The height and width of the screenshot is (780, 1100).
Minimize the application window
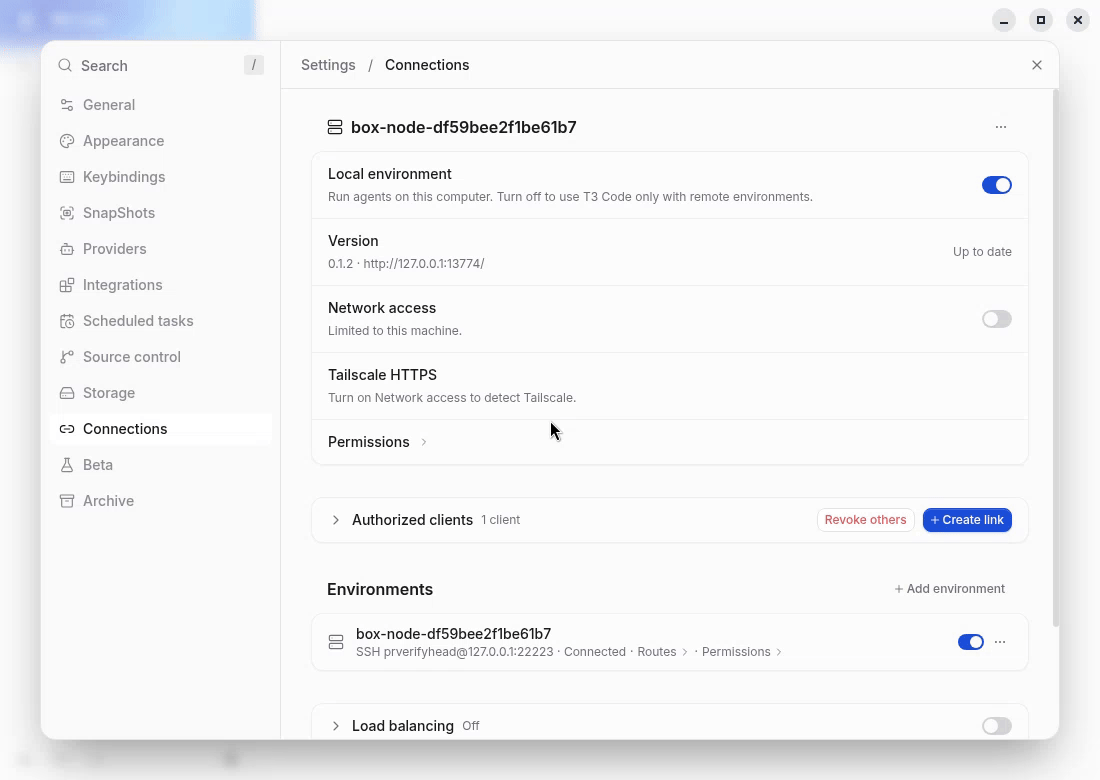point(1004,20)
